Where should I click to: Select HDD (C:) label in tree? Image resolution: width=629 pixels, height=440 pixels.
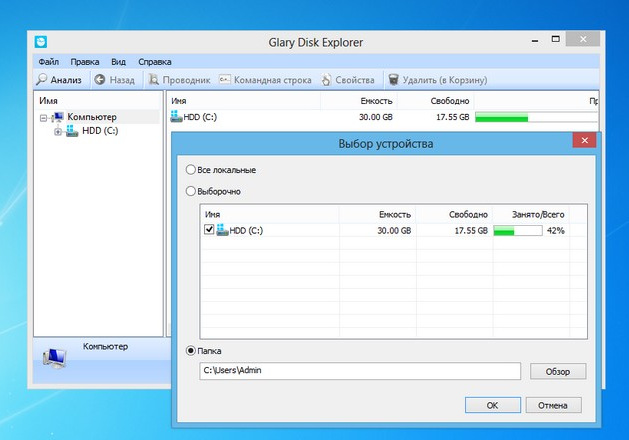pos(100,131)
